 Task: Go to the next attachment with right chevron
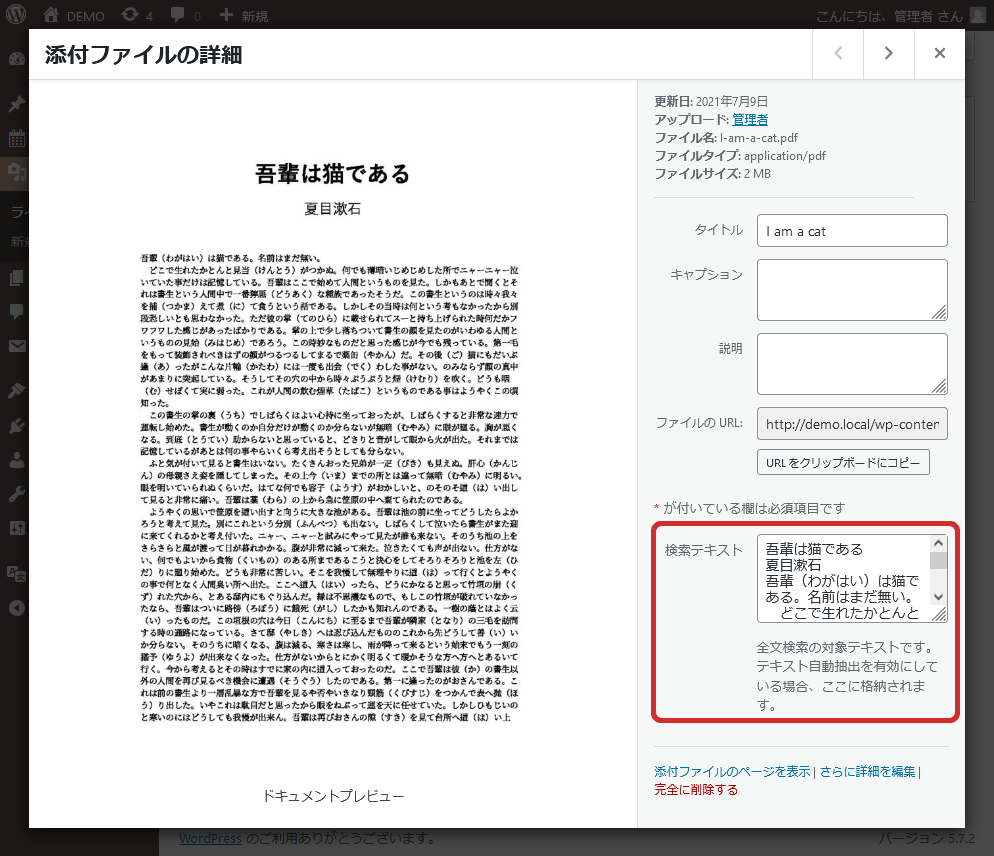click(x=889, y=54)
